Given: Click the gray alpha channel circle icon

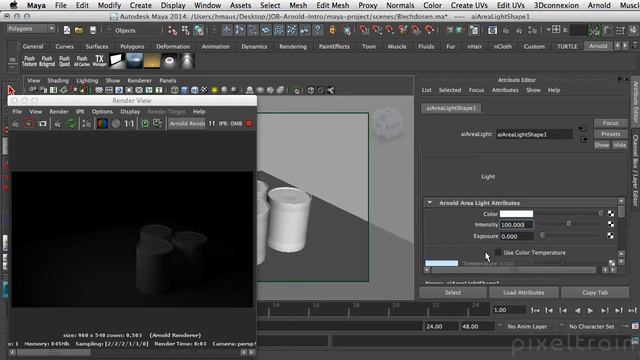Looking at the screenshot, I should tap(116, 123).
